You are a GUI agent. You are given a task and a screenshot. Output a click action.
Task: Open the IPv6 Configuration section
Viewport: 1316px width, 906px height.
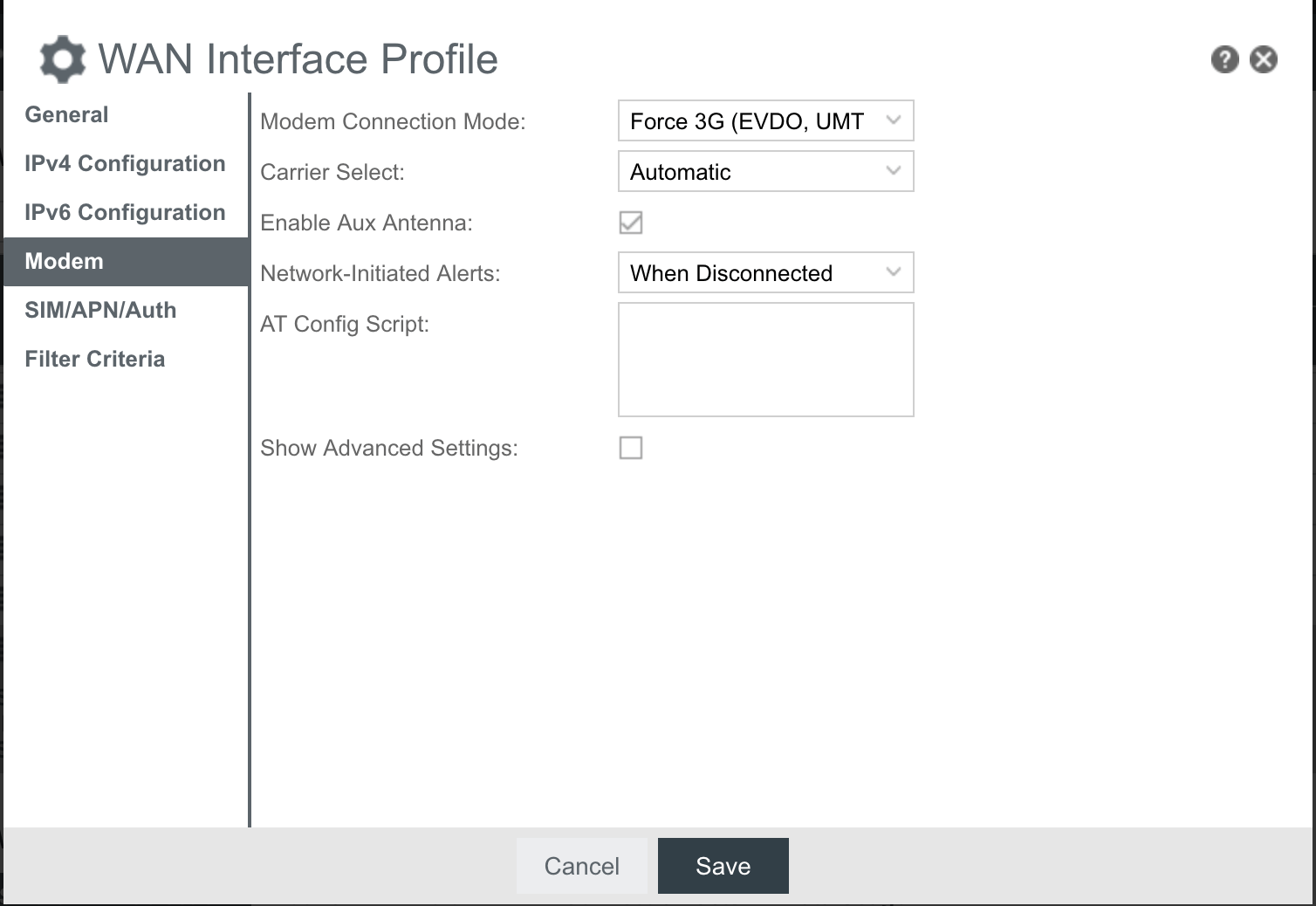125,212
